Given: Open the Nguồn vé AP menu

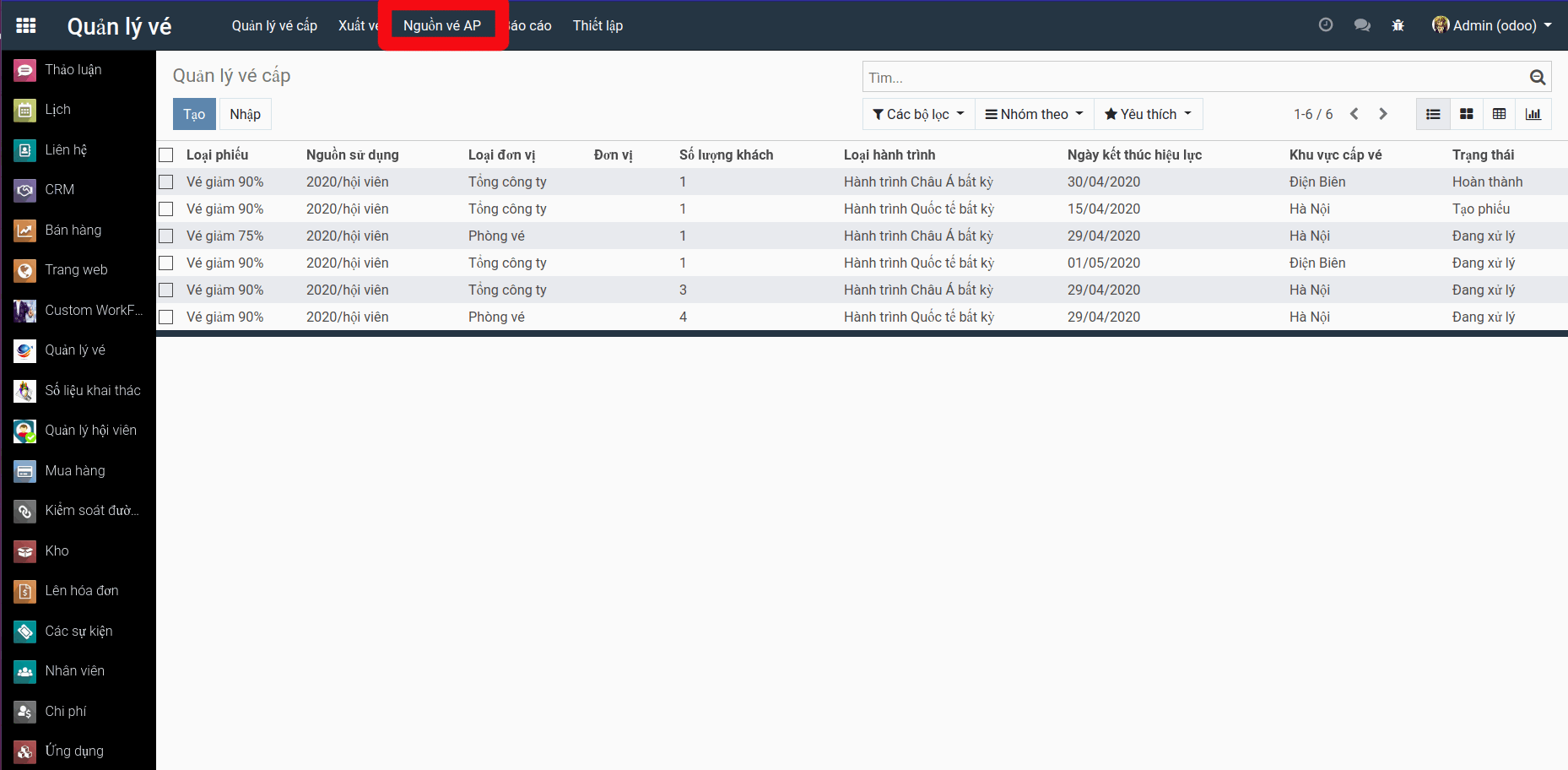Looking at the screenshot, I should point(442,25).
